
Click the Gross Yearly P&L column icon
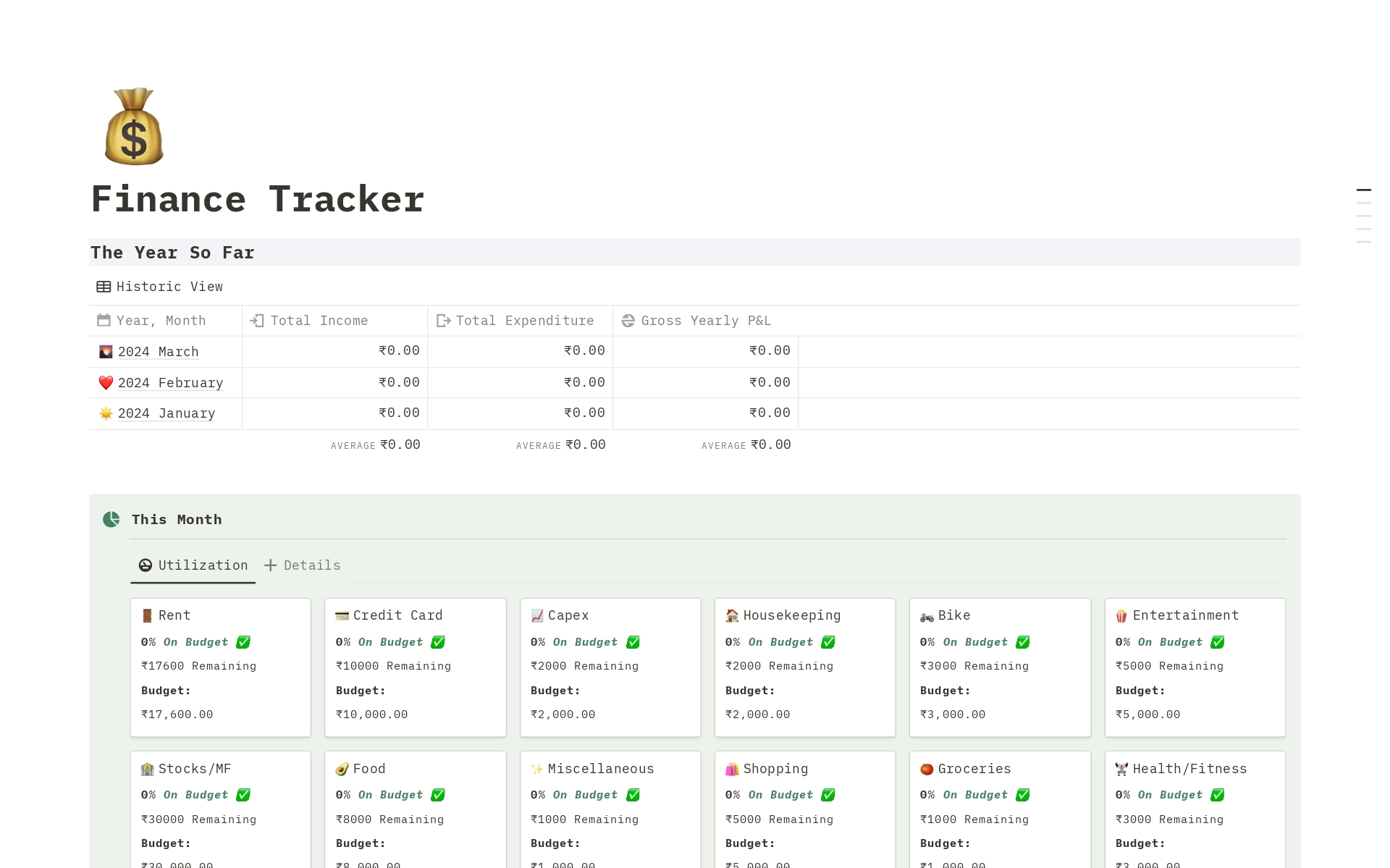627,320
